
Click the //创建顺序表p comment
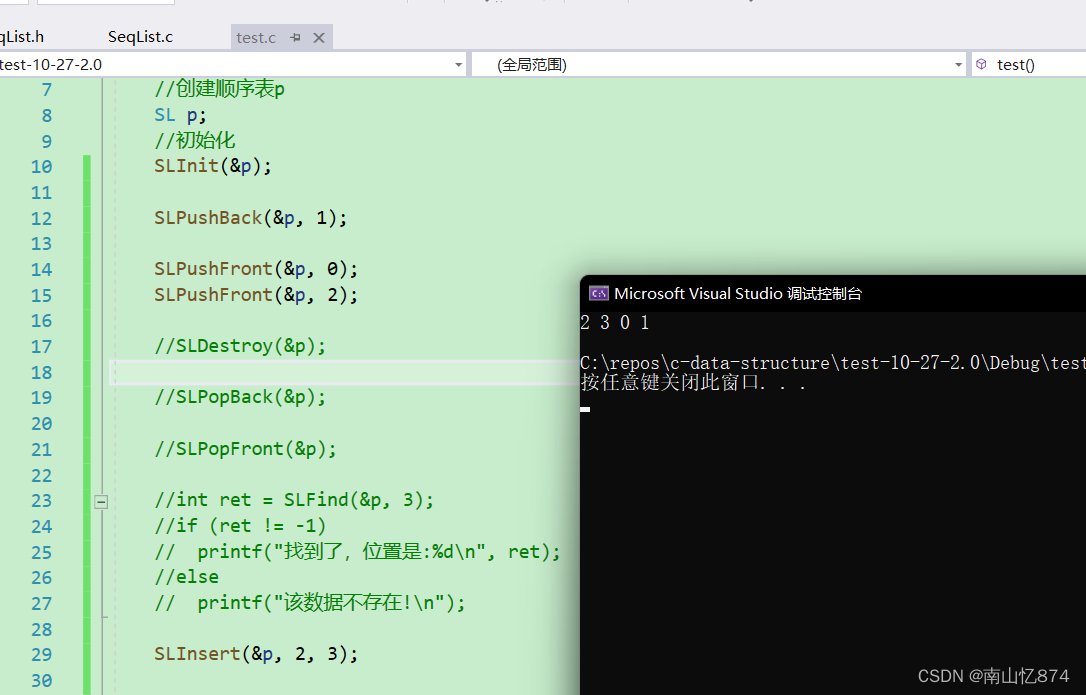click(x=219, y=89)
